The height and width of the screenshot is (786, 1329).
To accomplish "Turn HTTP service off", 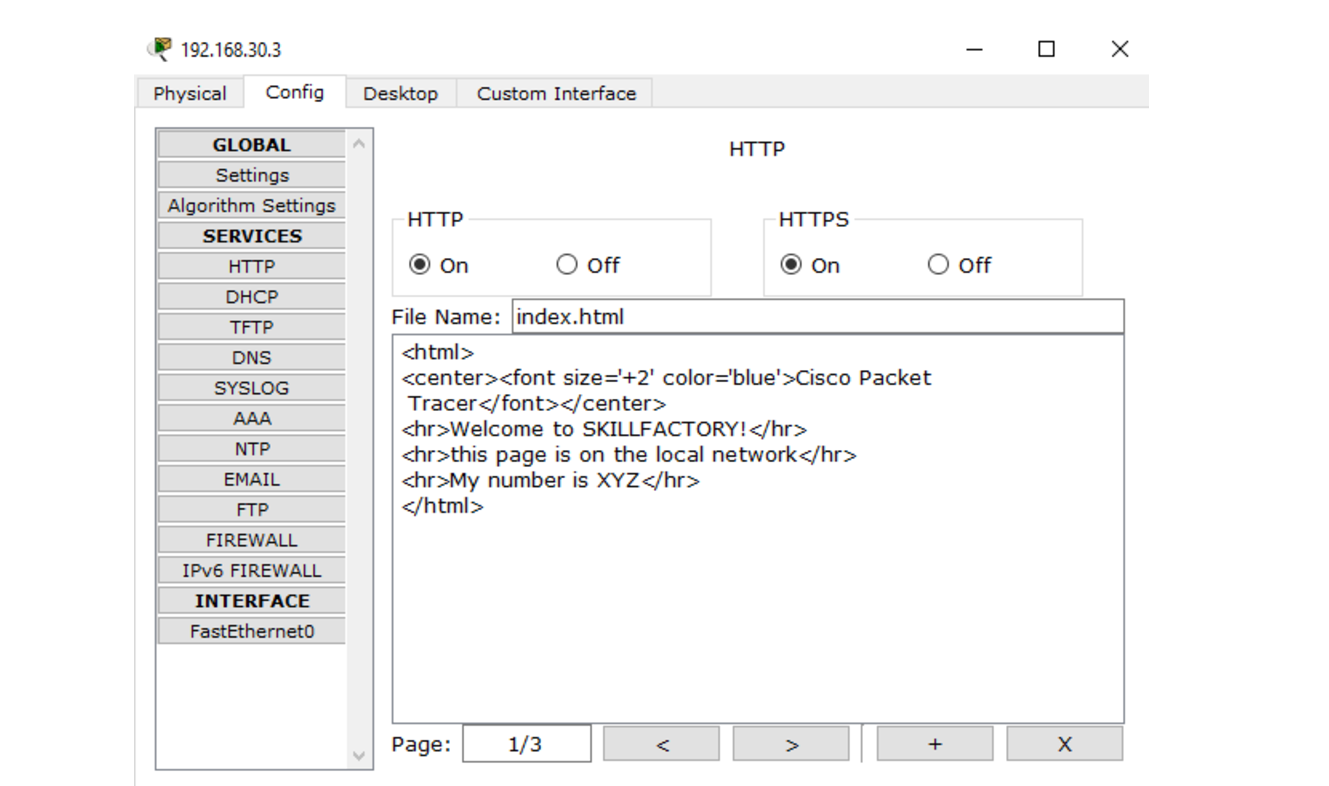I will [x=567, y=265].
